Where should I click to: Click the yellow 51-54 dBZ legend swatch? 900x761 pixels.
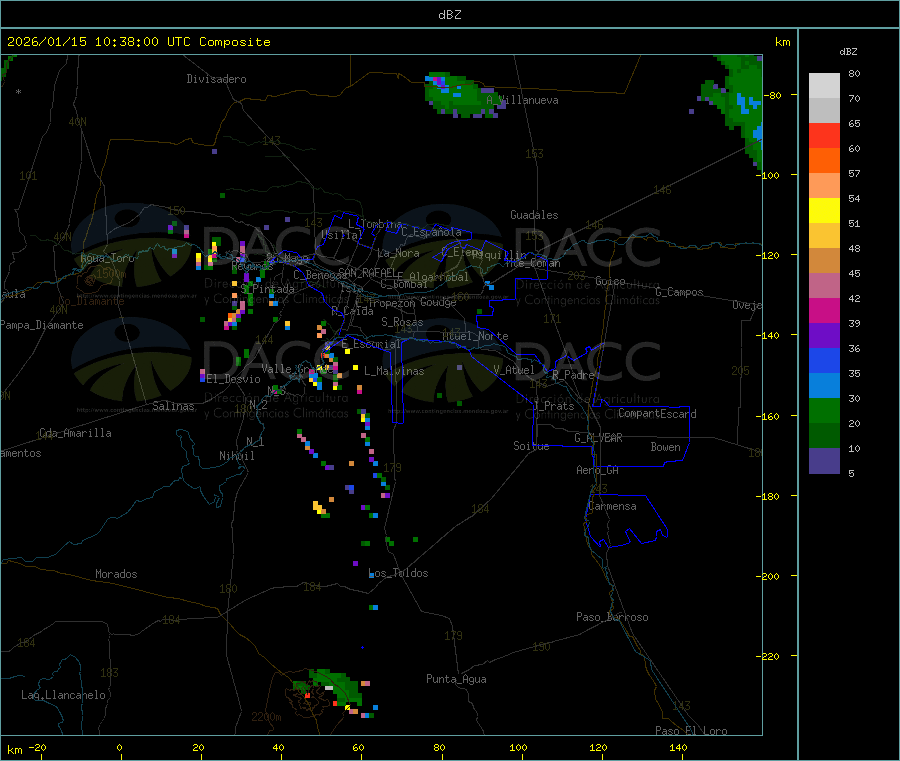[x=824, y=211]
